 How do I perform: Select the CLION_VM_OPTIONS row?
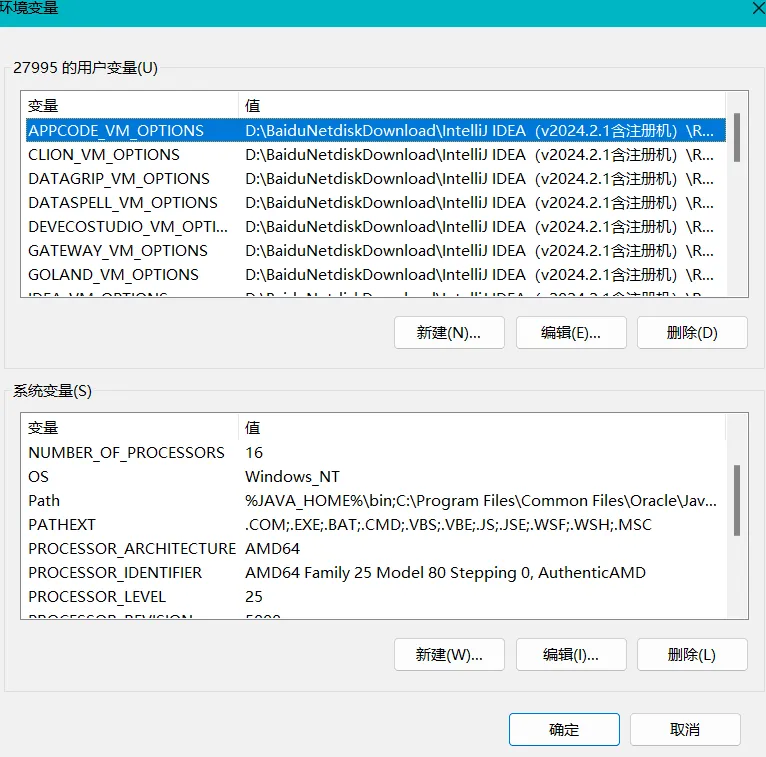point(104,155)
